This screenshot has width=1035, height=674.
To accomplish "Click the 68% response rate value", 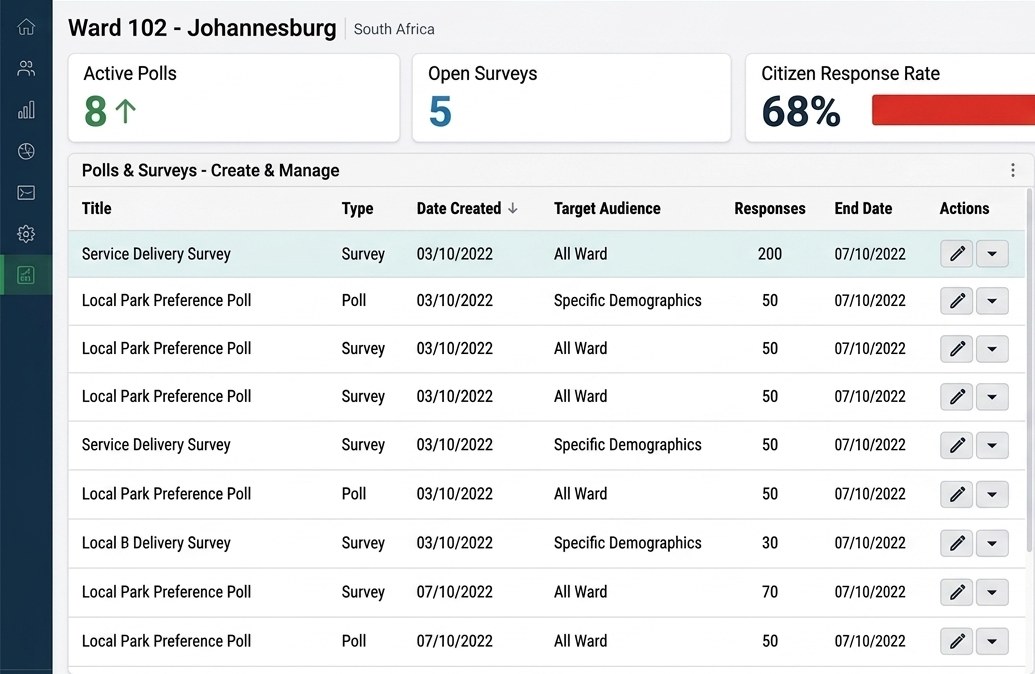I will (801, 111).
